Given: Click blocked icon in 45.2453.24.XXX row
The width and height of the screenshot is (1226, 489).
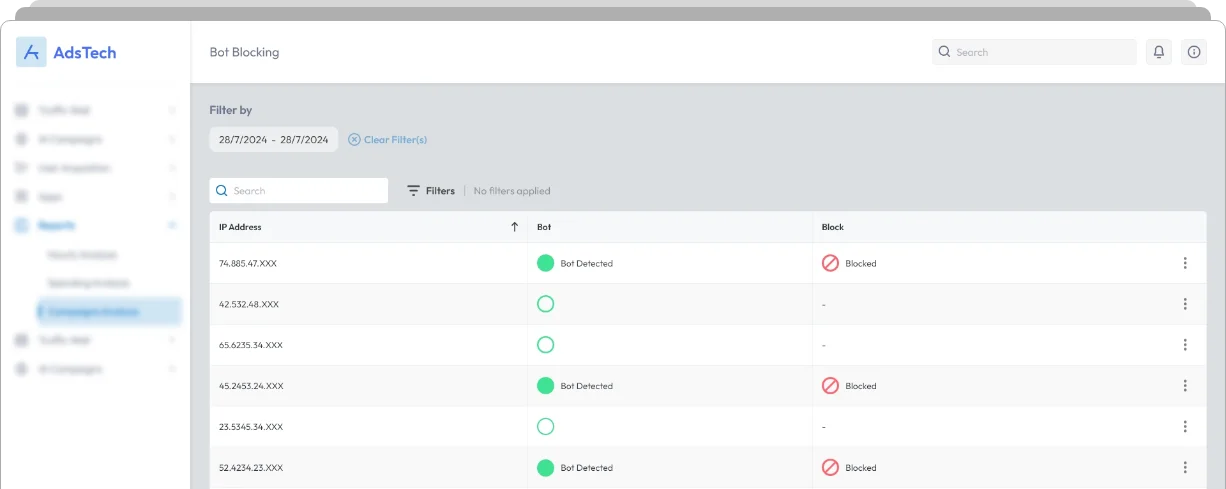Looking at the screenshot, I should click(830, 386).
